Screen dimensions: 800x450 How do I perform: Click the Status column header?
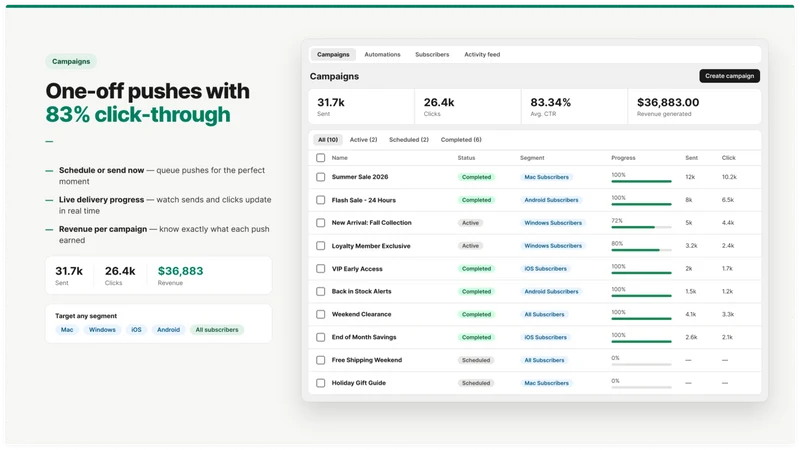pos(466,158)
